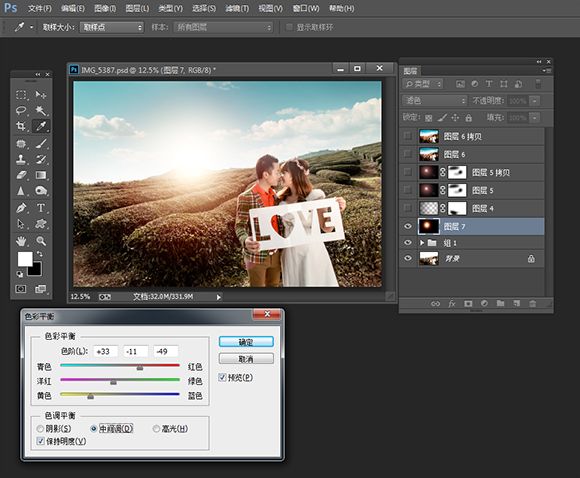Screen dimensions: 580x478
Task: Select the Crop tool
Action: pos(21,126)
